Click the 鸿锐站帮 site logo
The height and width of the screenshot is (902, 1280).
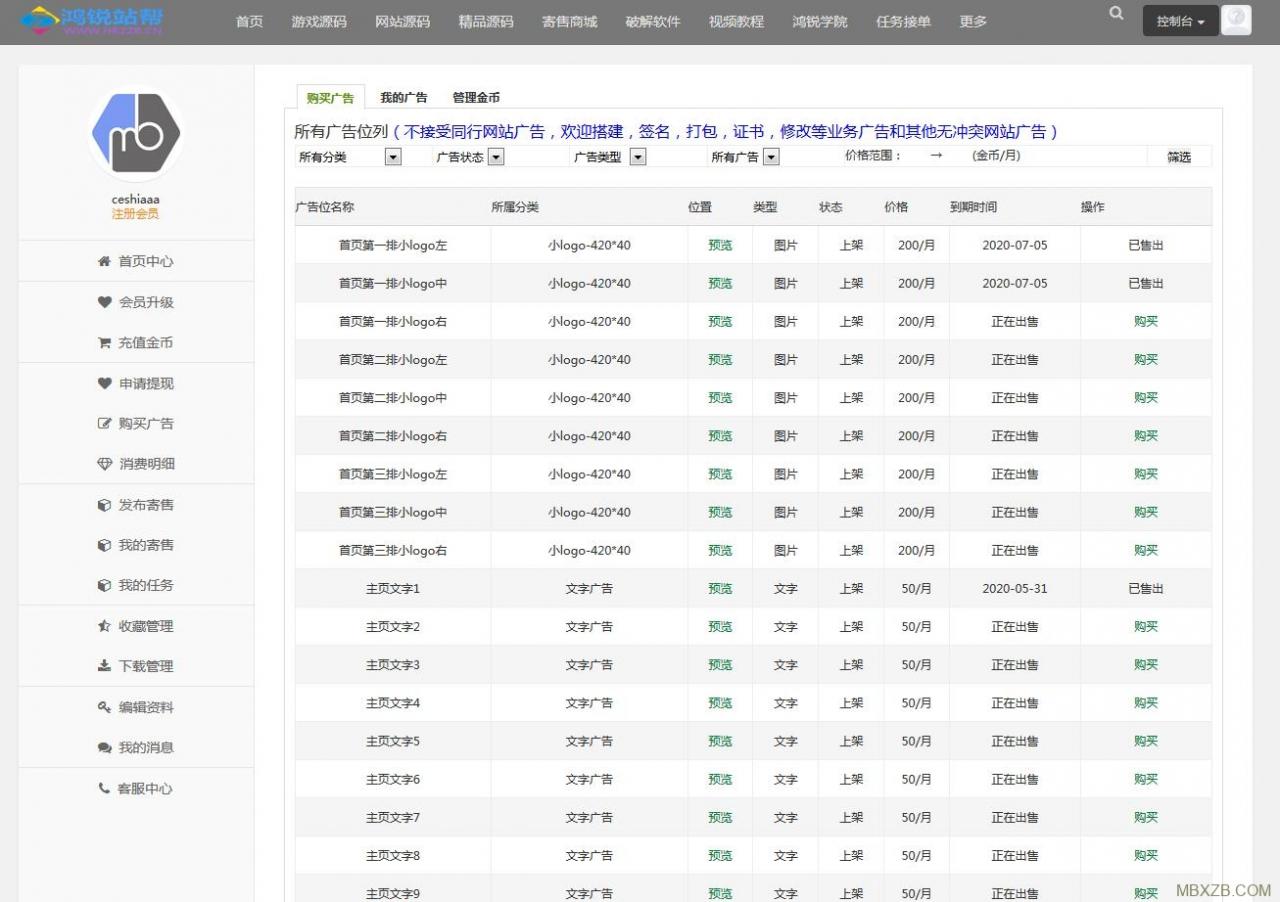coord(94,20)
